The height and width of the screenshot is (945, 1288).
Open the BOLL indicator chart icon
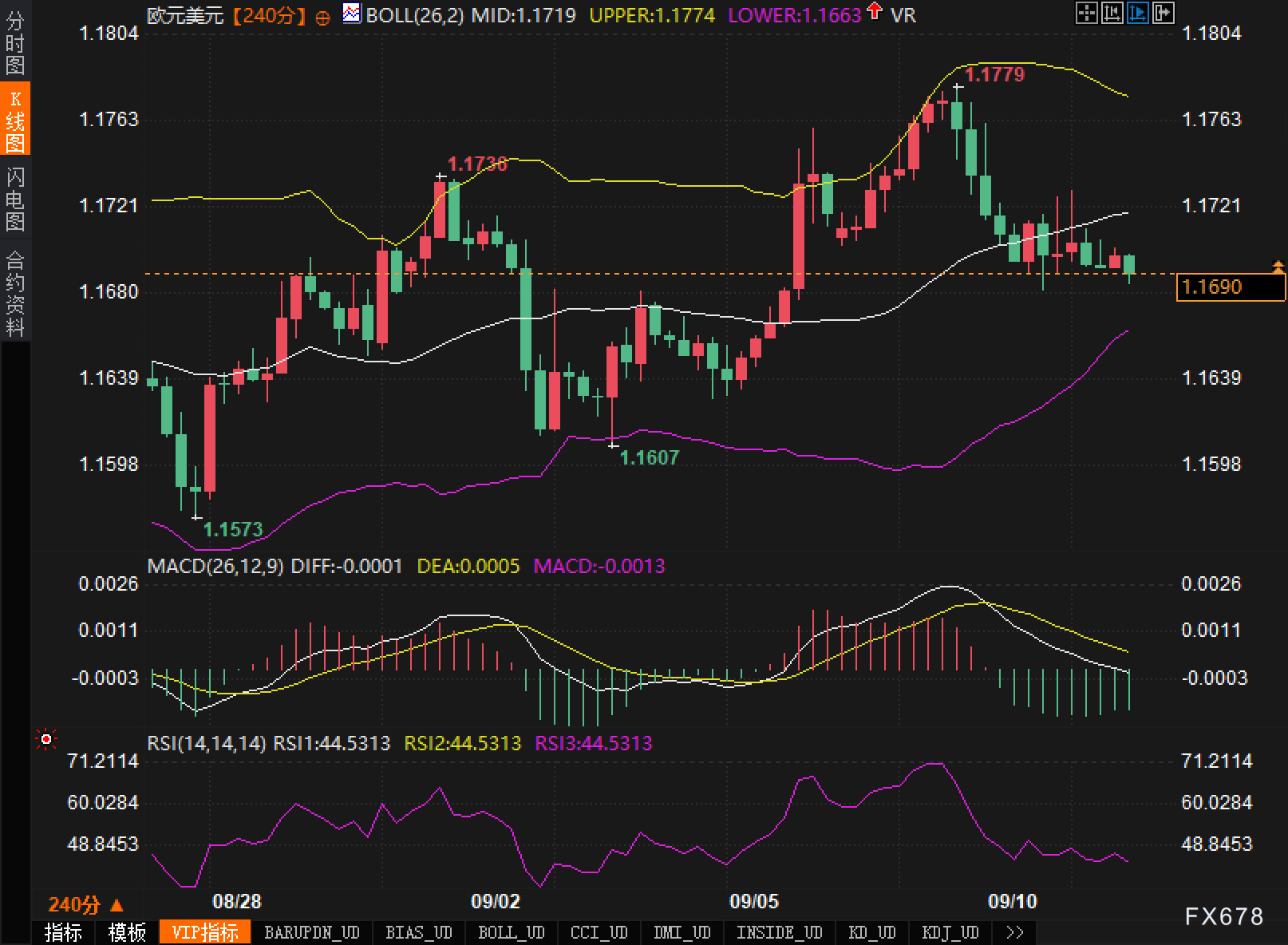pyautogui.click(x=350, y=14)
